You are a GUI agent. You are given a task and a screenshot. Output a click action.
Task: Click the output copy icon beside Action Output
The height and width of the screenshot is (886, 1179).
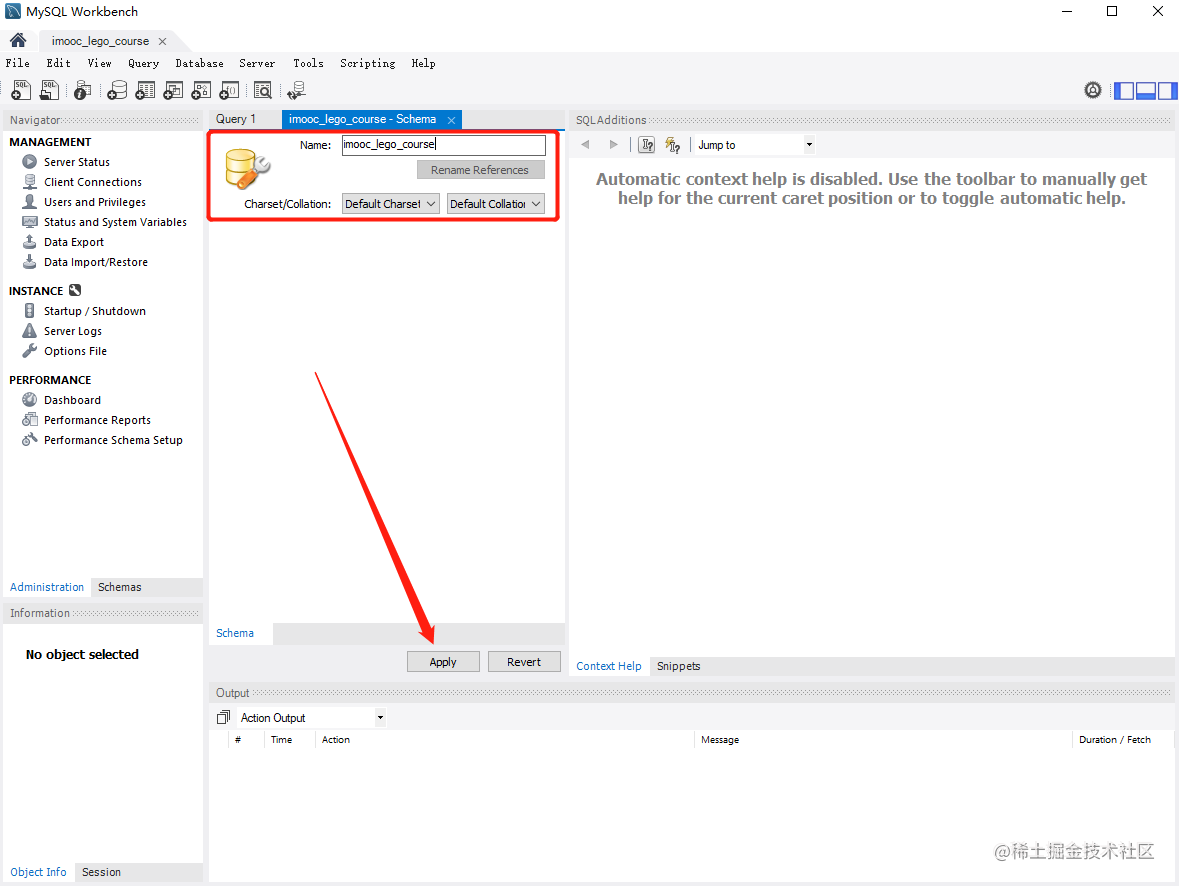tap(223, 718)
